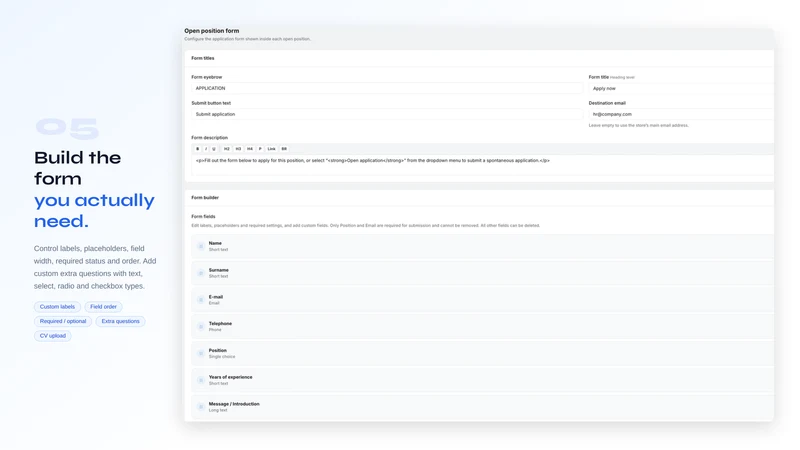Click the Form fields label
800x450 pixels.
(x=203, y=216)
